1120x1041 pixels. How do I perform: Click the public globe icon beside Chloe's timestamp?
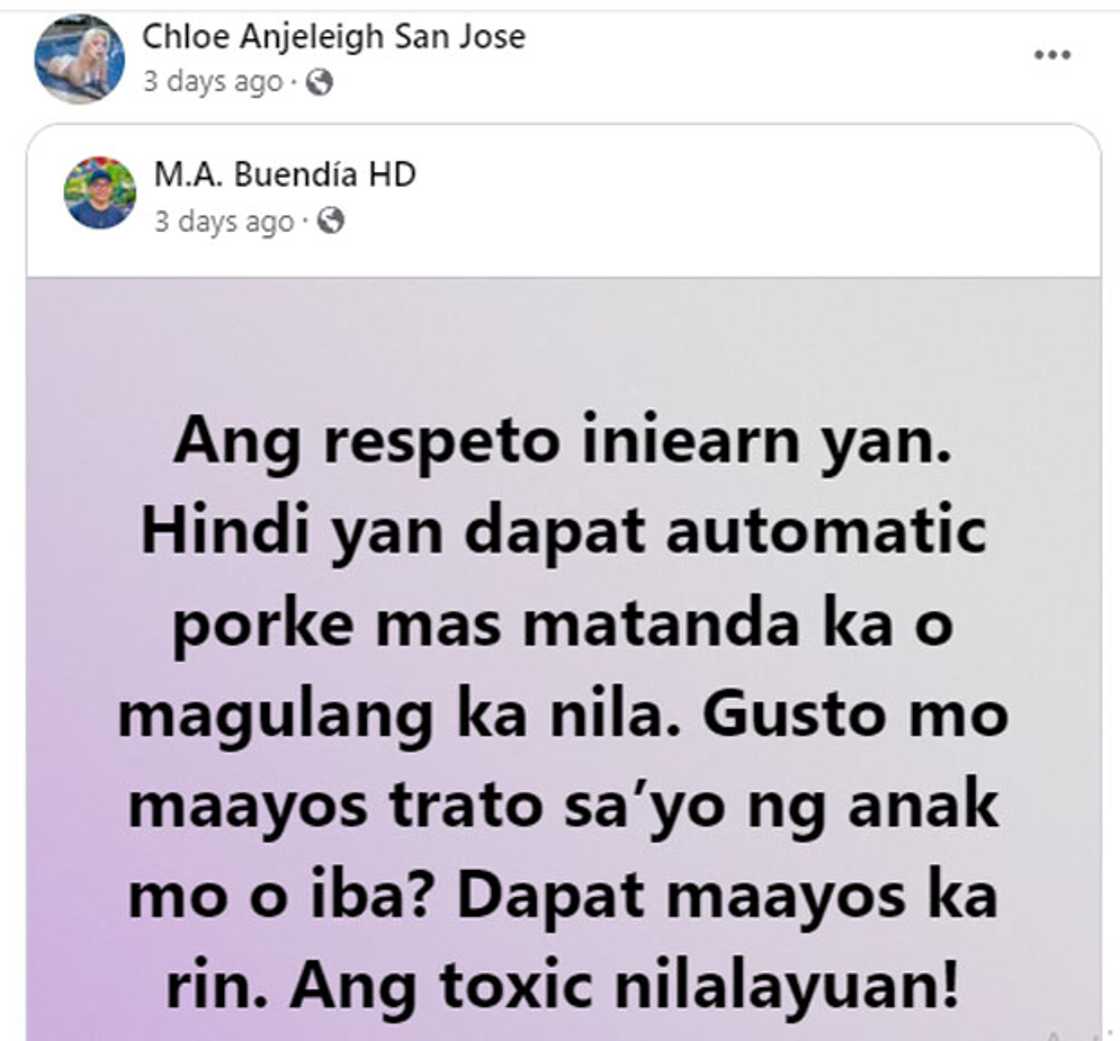pyautogui.click(x=319, y=83)
